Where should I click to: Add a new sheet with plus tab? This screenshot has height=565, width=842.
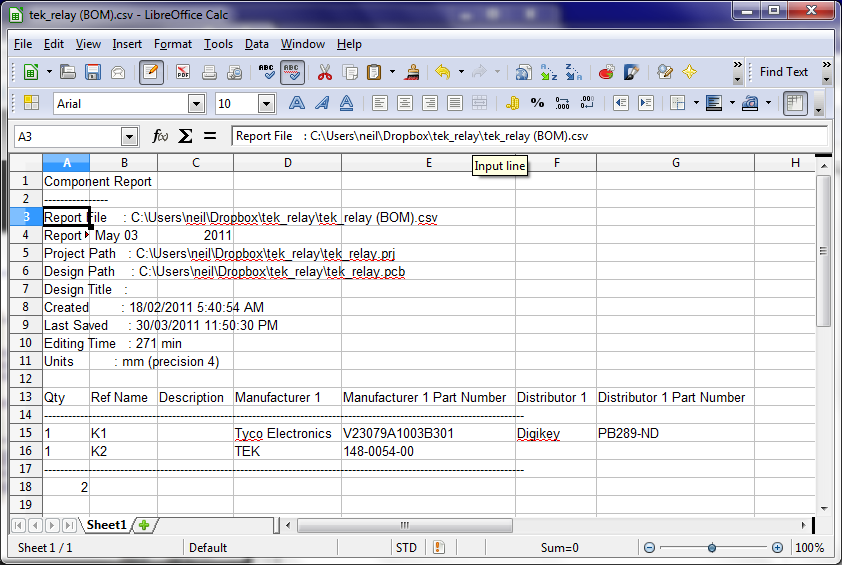(144, 525)
